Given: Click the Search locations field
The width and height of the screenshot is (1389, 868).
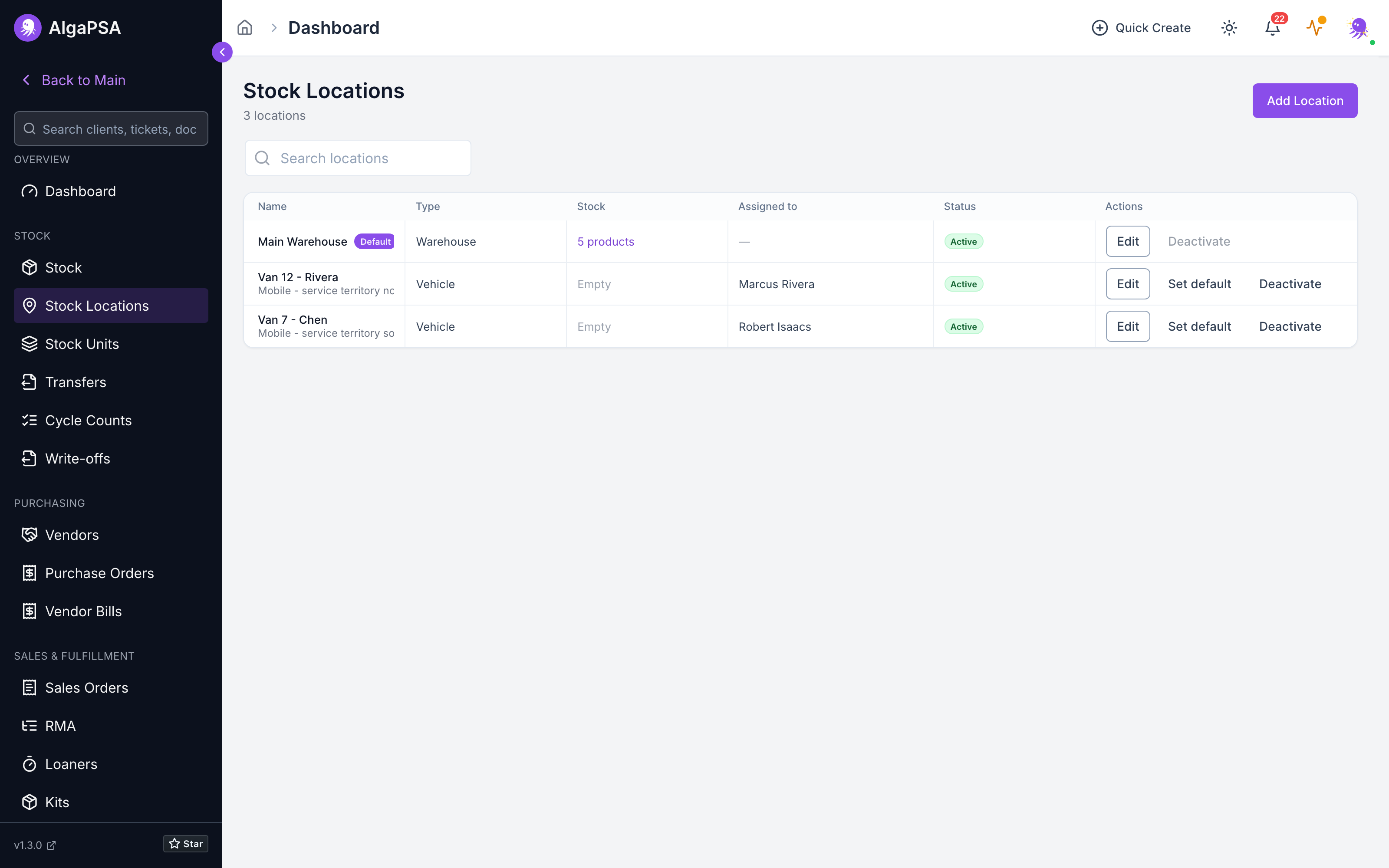Looking at the screenshot, I should tap(358, 158).
